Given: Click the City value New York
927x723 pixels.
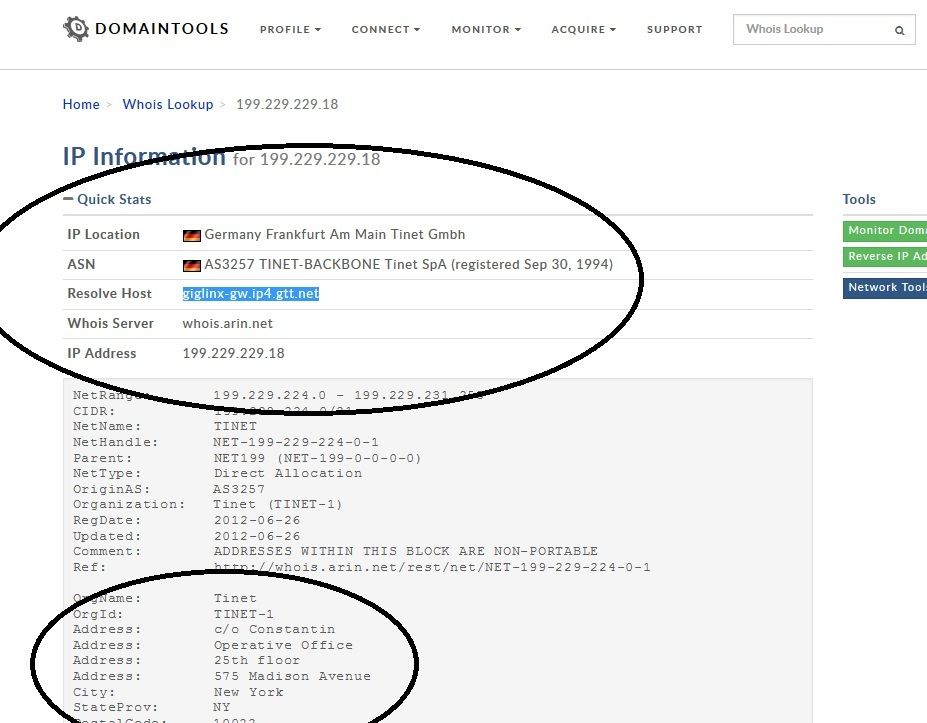Looking at the screenshot, I should pyautogui.click(x=248, y=692).
